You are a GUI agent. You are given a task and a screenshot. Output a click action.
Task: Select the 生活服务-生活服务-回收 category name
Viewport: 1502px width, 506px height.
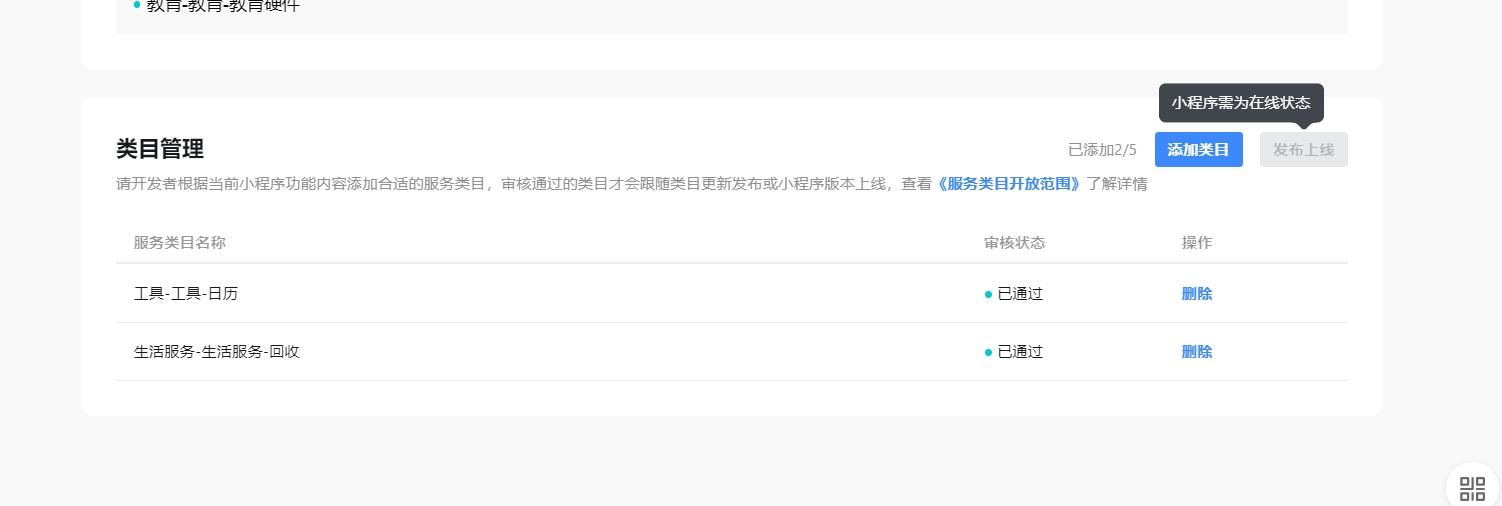point(217,352)
